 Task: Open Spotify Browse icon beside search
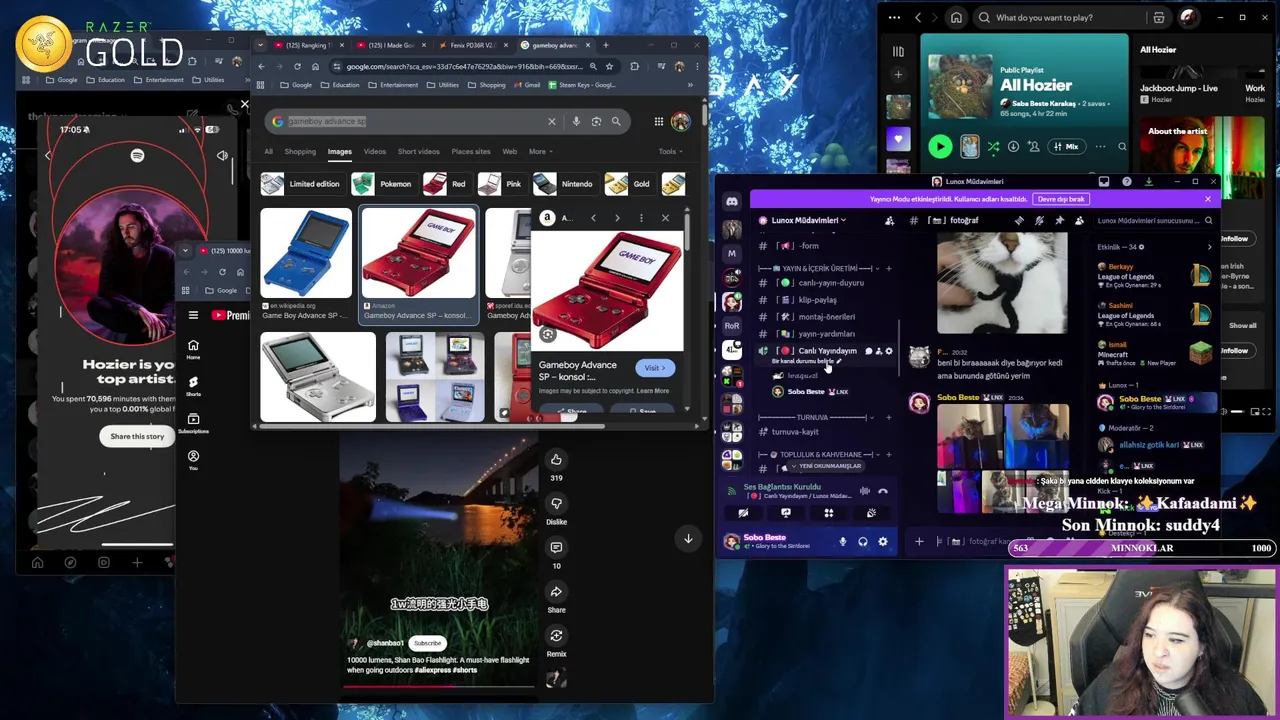1159,17
